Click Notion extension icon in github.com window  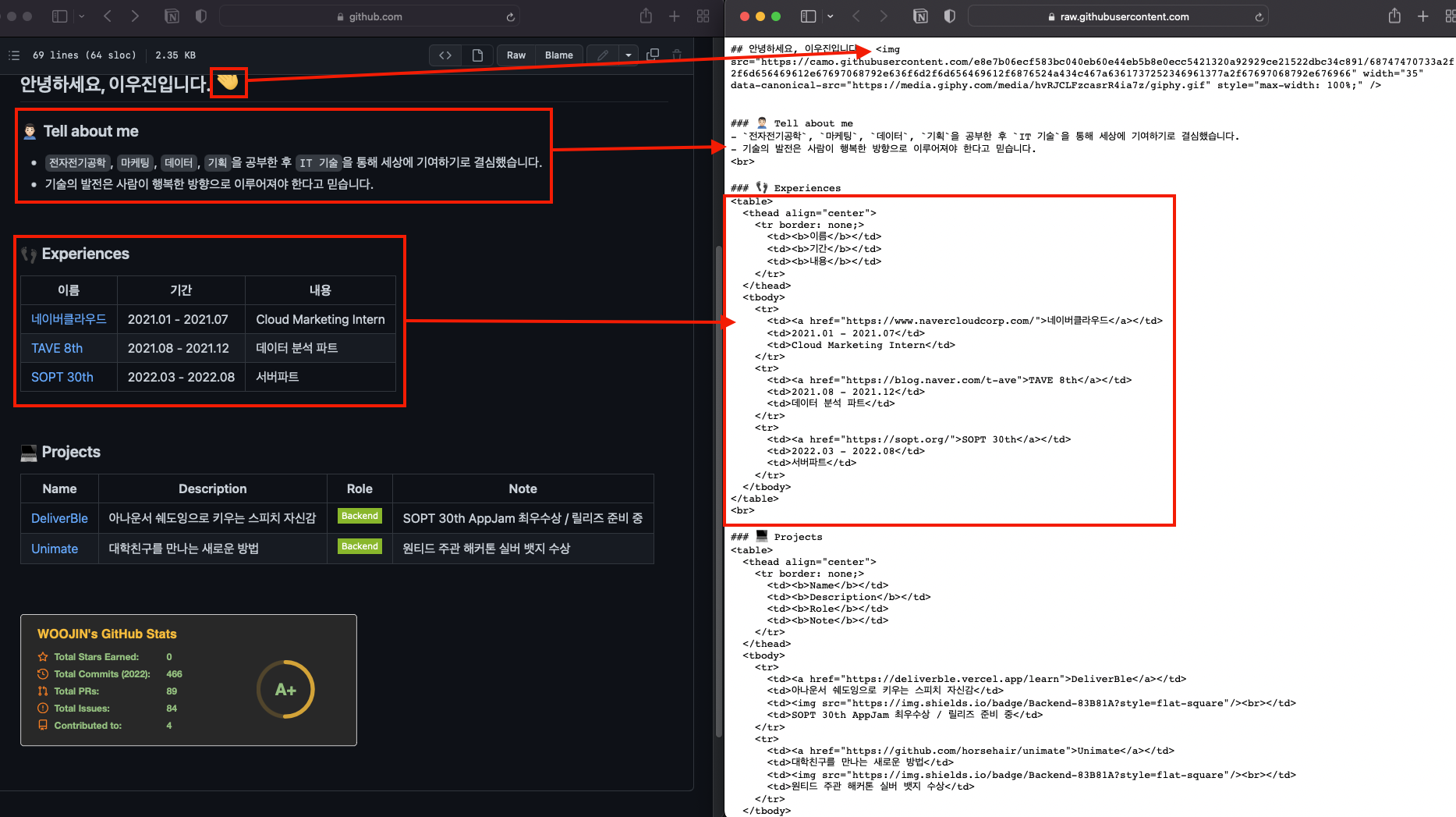pyautogui.click(x=172, y=16)
